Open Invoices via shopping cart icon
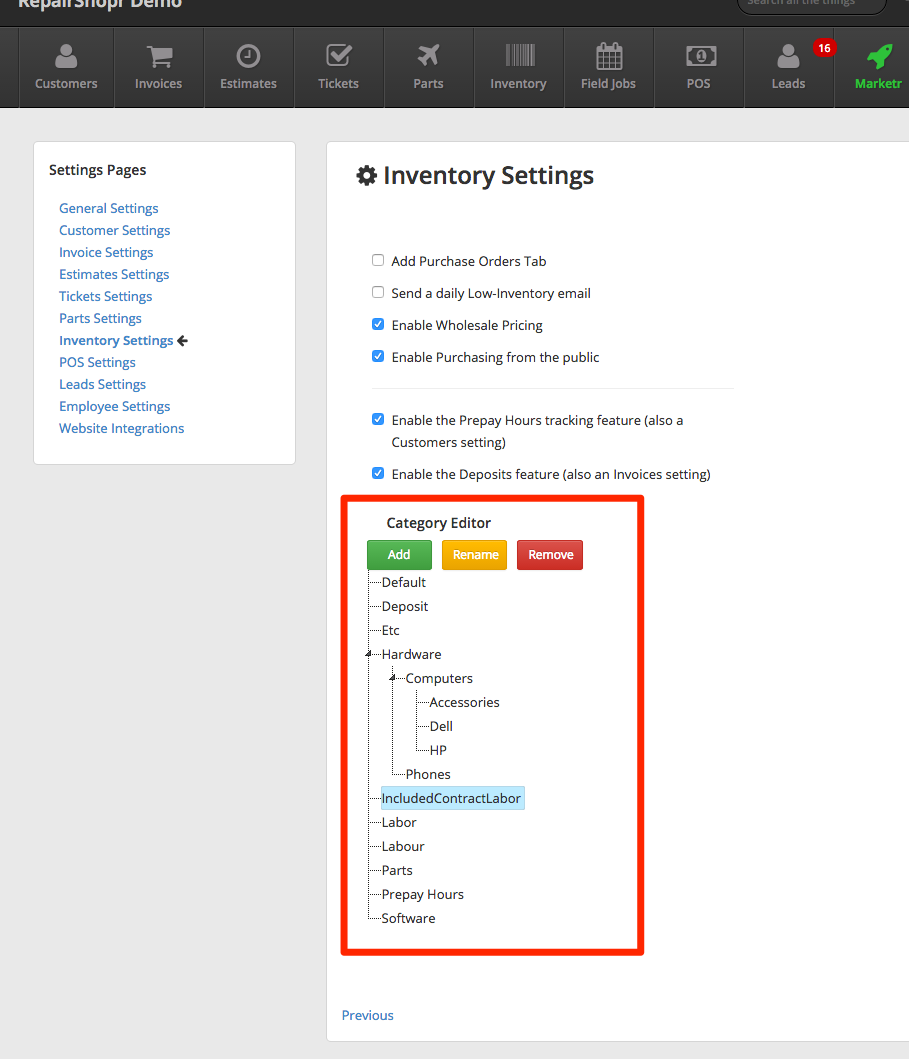The width and height of the screenshot is (909, 1059). click(x=158, y=56)
